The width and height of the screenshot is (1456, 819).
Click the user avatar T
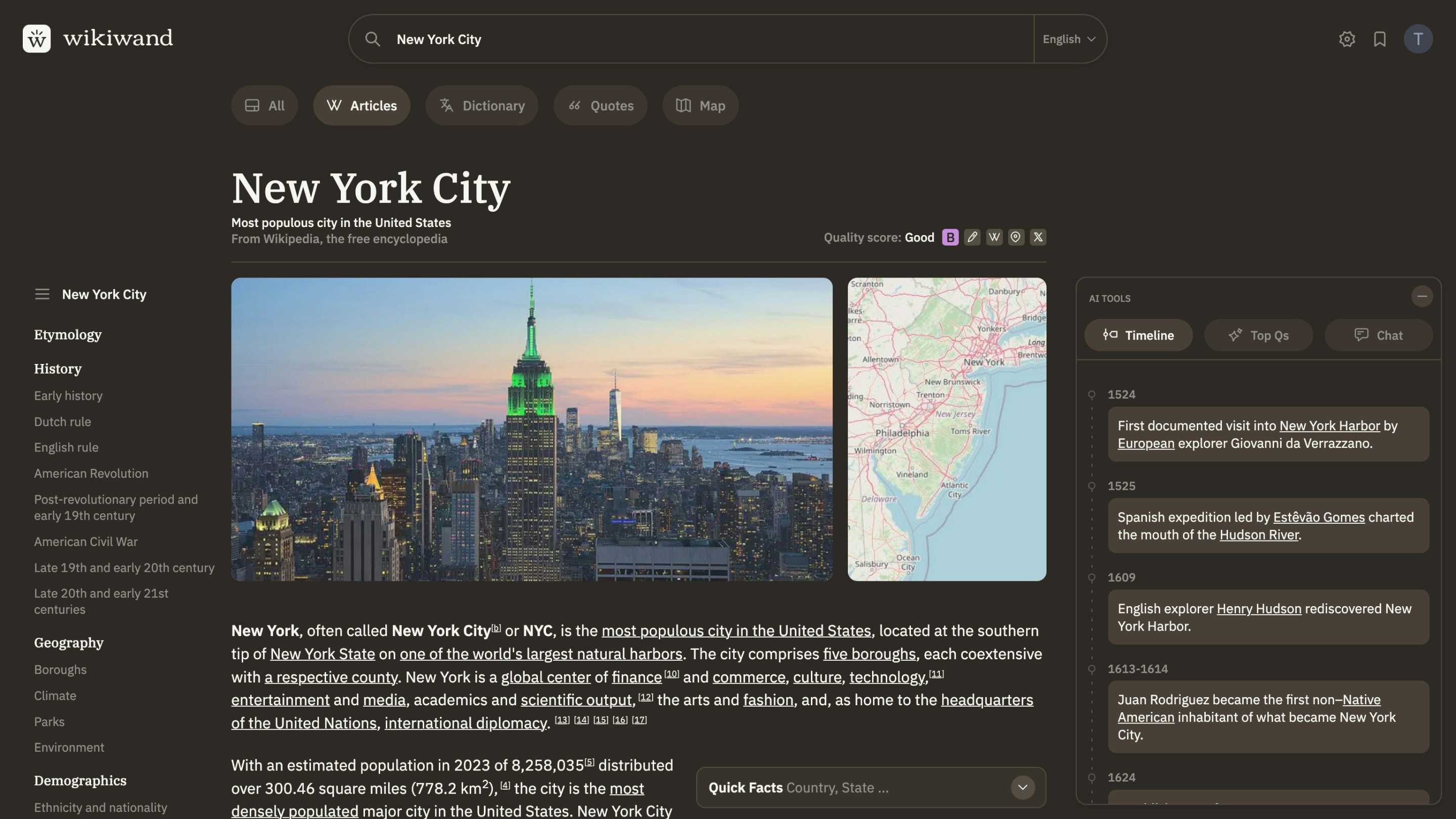coord(1418,39)
